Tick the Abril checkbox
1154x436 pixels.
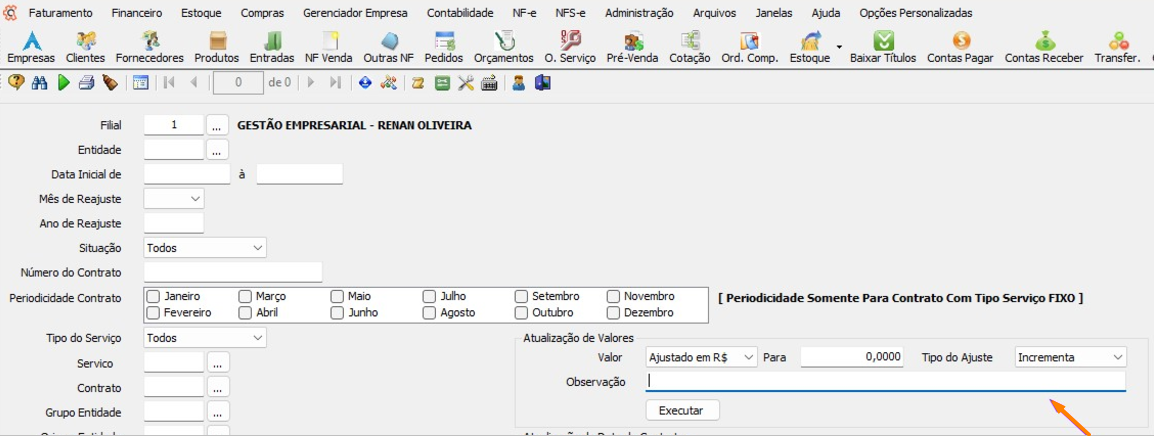tap(245, 313)
